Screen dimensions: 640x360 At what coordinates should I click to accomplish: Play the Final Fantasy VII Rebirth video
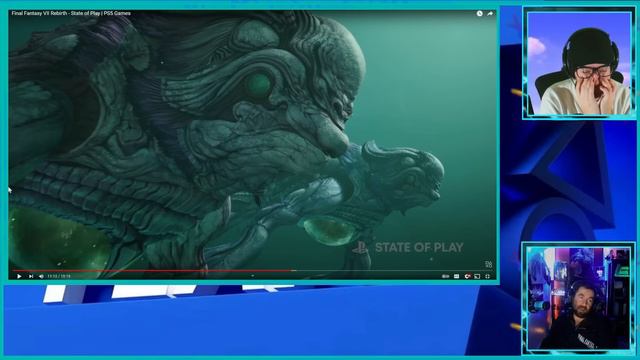point(19,276)
